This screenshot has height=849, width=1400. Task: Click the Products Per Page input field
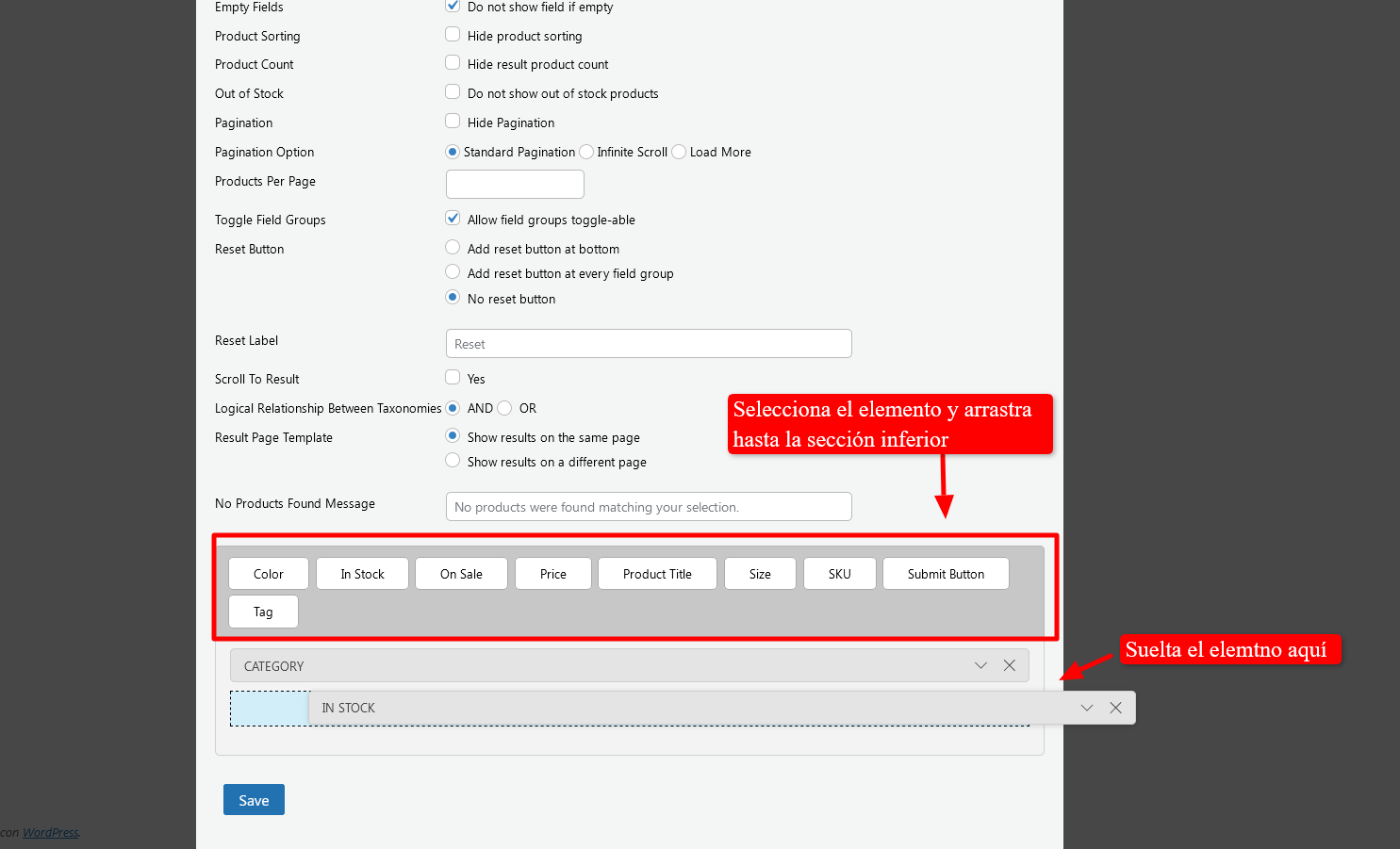click(515, 184)
